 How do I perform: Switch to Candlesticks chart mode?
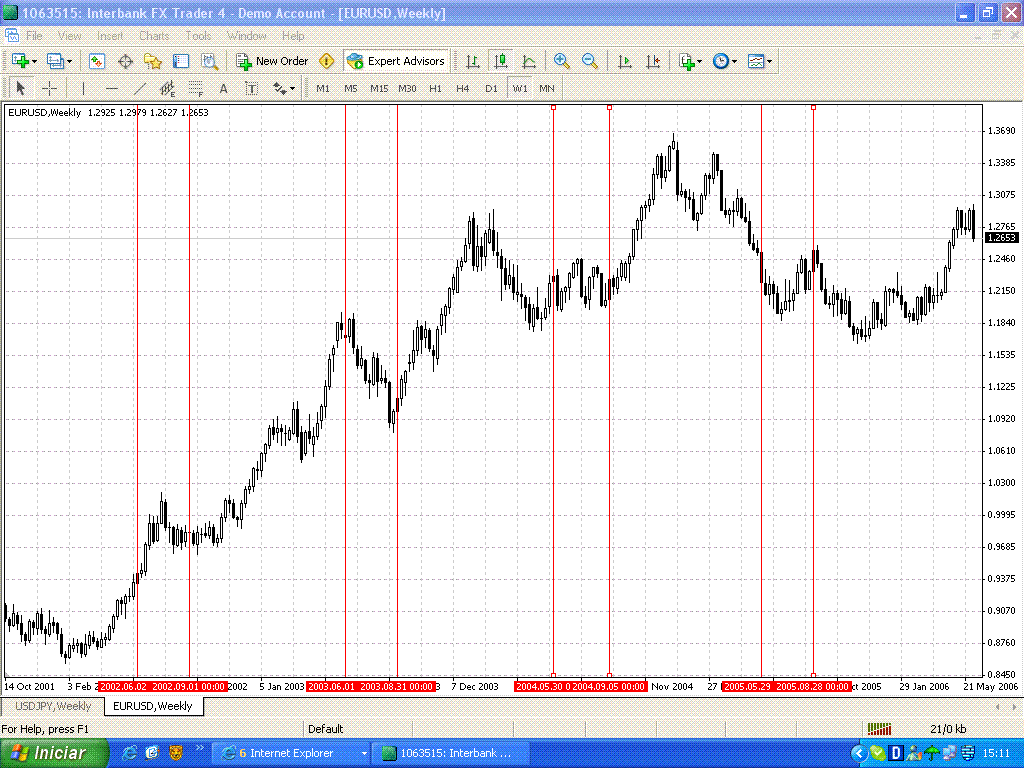pos(501,61)
